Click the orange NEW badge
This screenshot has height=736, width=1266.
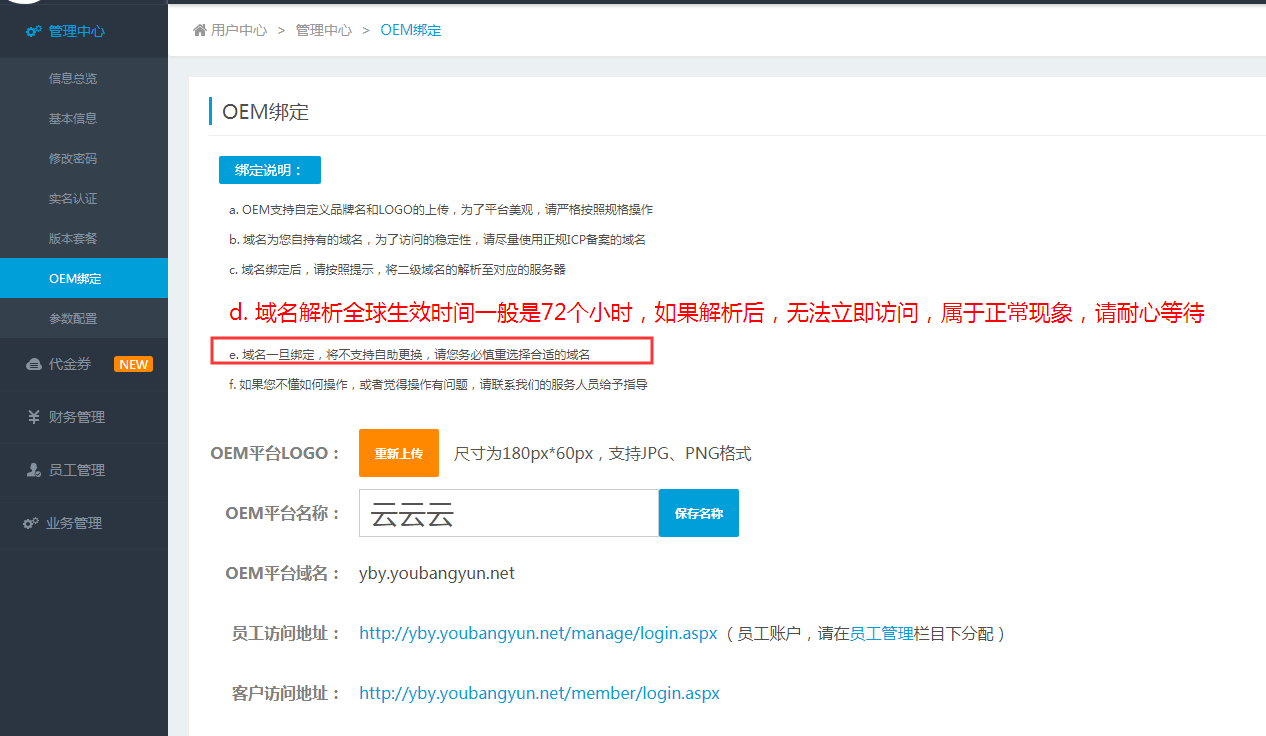pyautogui.click(x=134, y=365)
